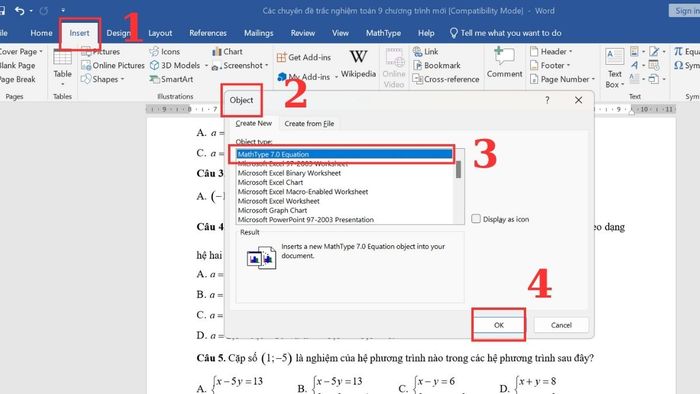The image size is (700, 394).
Task: Insert a Blank Page
Action: click(17, 66)
